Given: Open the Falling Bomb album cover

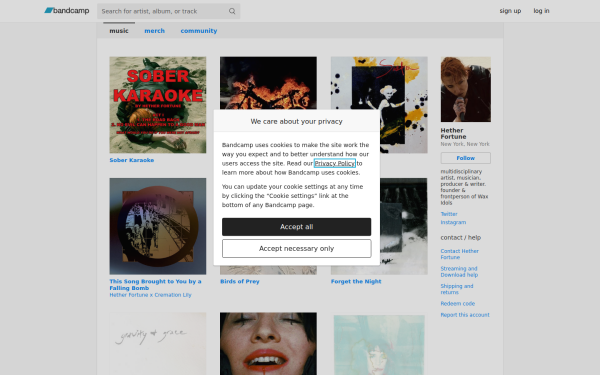Looking at the screenshot, I should click(158, 226).
